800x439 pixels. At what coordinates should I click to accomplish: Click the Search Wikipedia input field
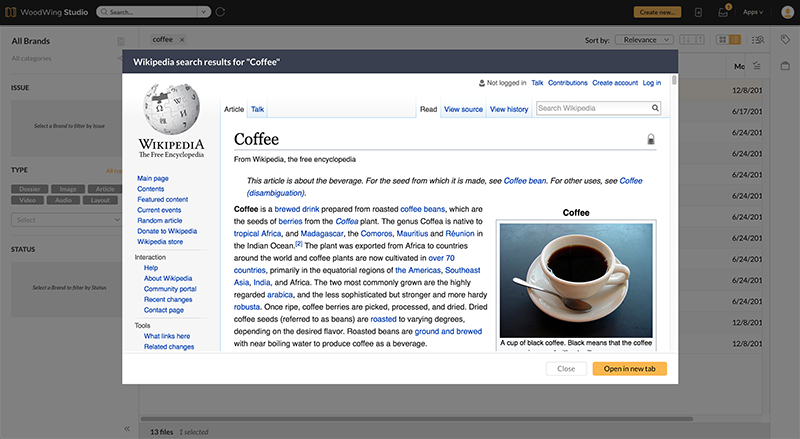592,108
